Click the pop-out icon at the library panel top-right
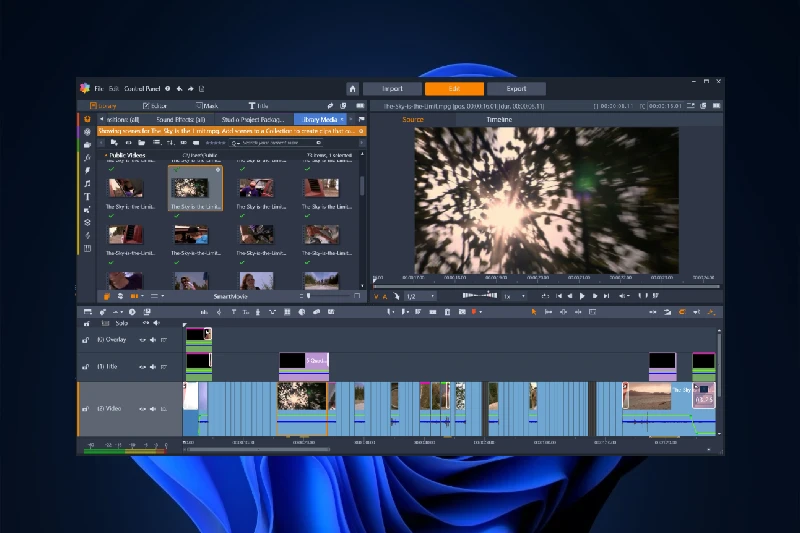This screenshot has width=800, height=533. (x=343, y=106)
